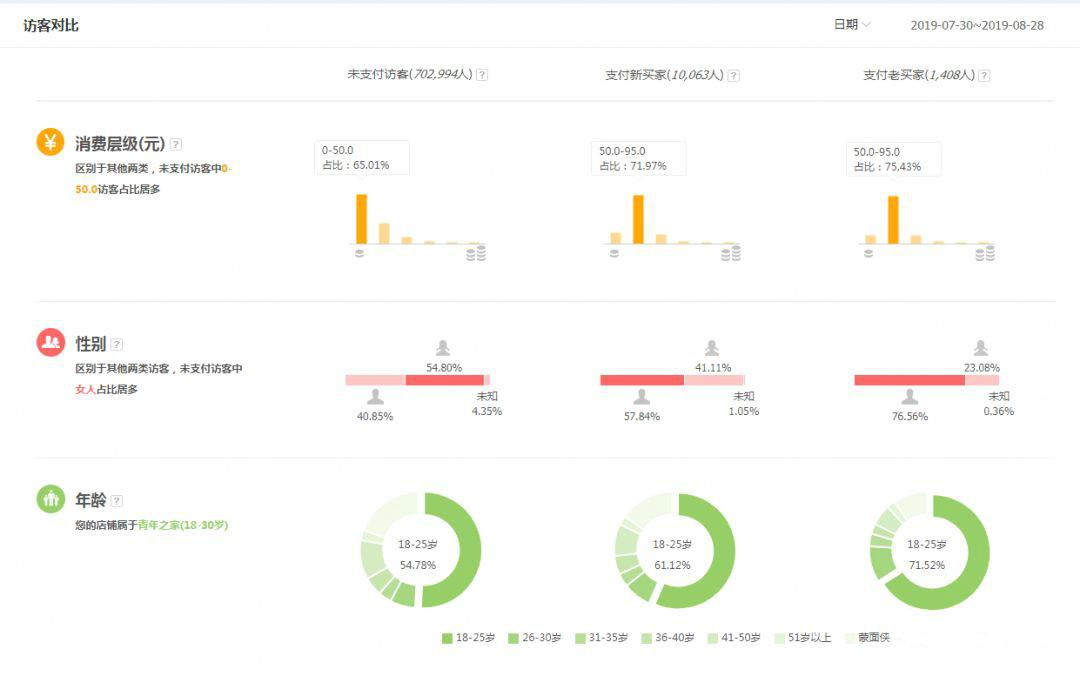Click the 占比：71.97% tooltip
Image resolution: width=1080 pixels, height=676 pixels.
[638, 158]
